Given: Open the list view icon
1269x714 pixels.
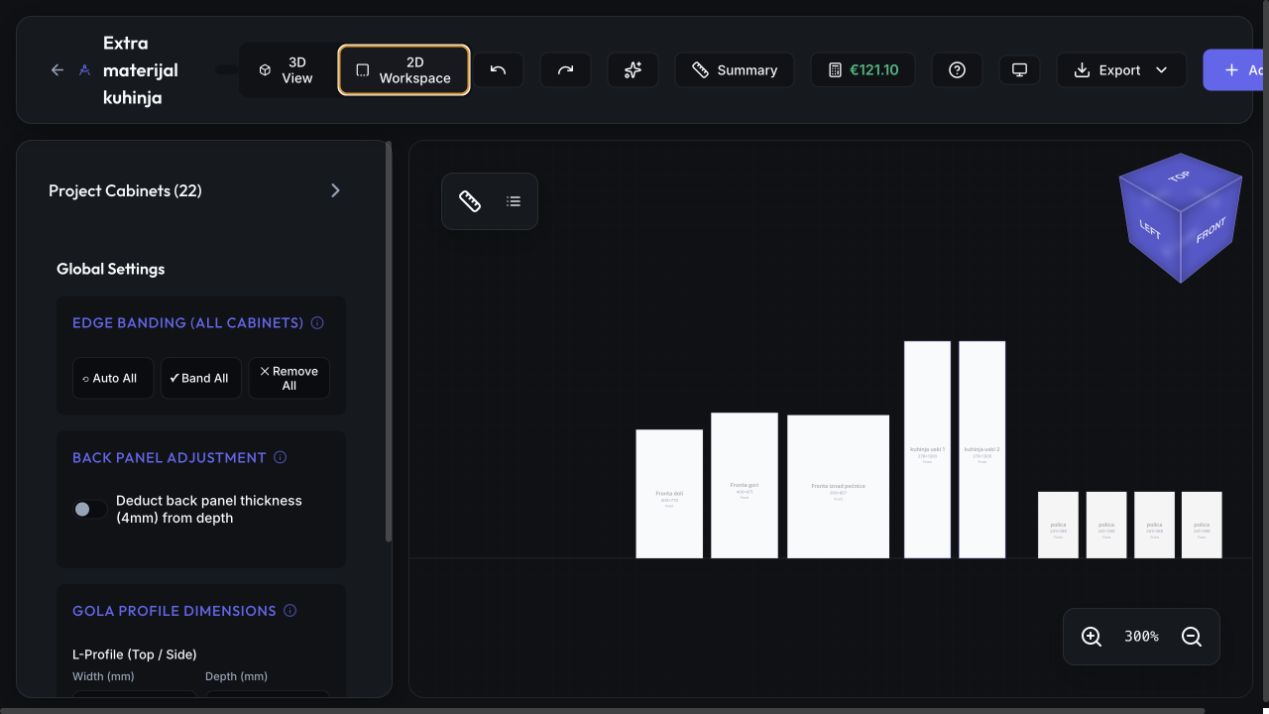Looking at the screenshot, I should [513, 201].
